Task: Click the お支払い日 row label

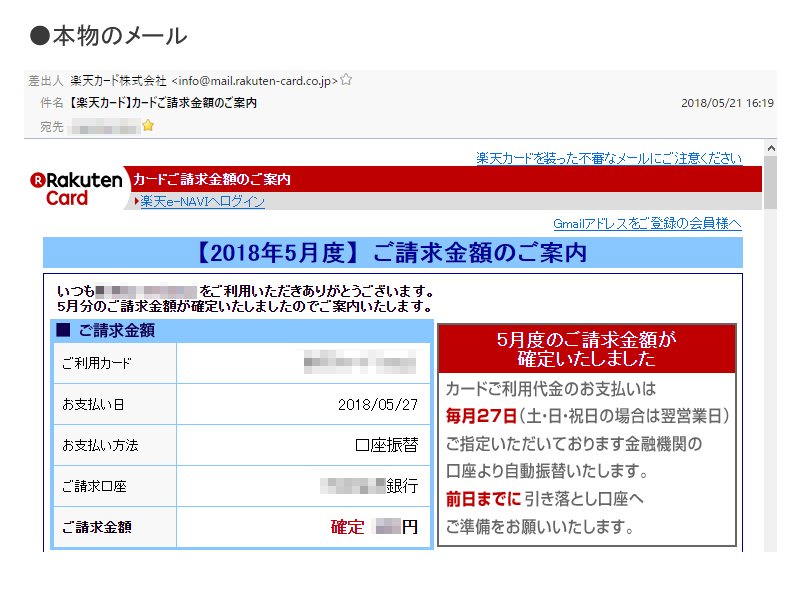Action: (x=93, y=405)
